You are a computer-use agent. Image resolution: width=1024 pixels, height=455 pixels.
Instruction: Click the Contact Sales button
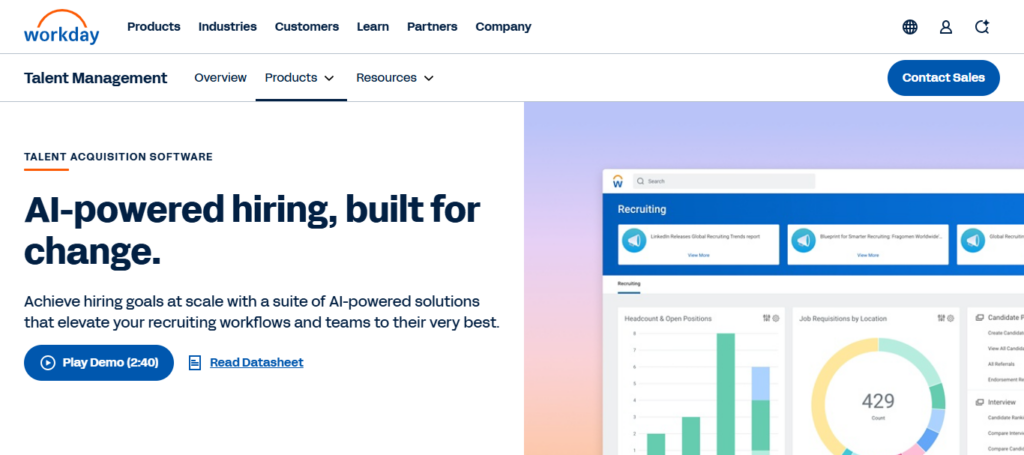943,78
